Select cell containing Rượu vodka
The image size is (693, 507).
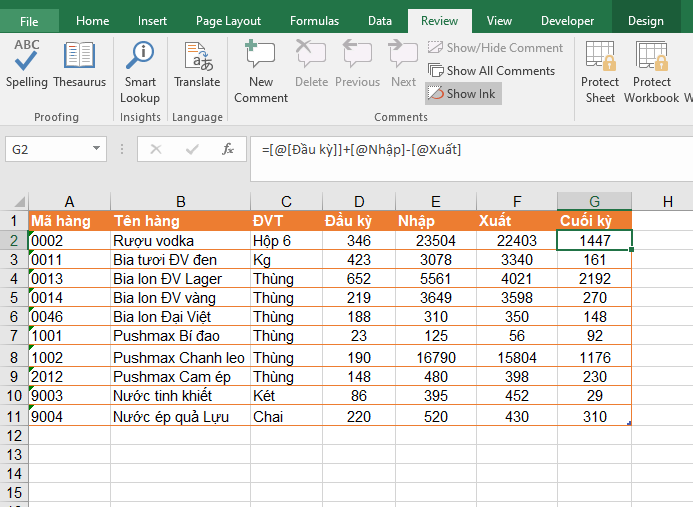[179, 240]
